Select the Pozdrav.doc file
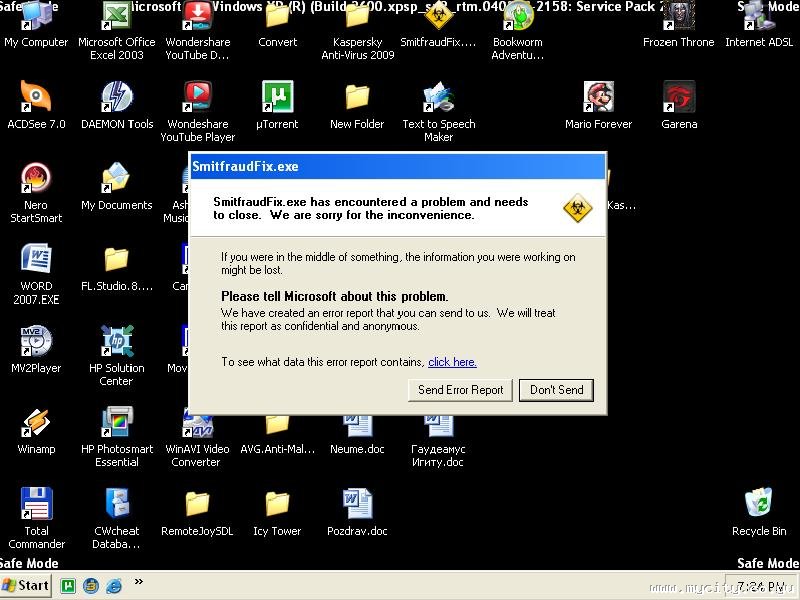 357,513
